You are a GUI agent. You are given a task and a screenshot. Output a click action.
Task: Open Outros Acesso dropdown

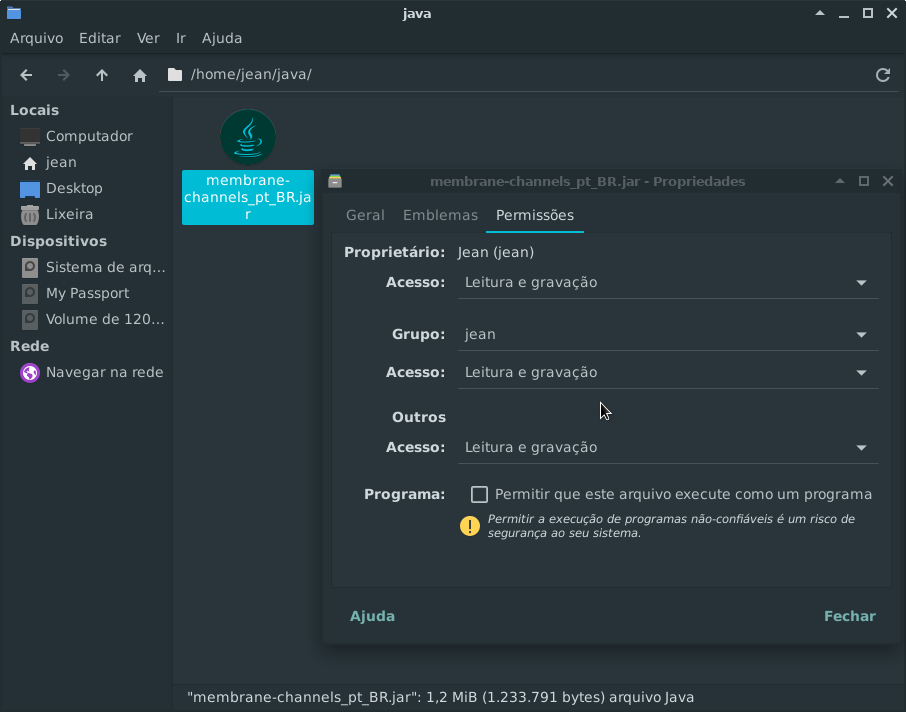pos(667,448)
